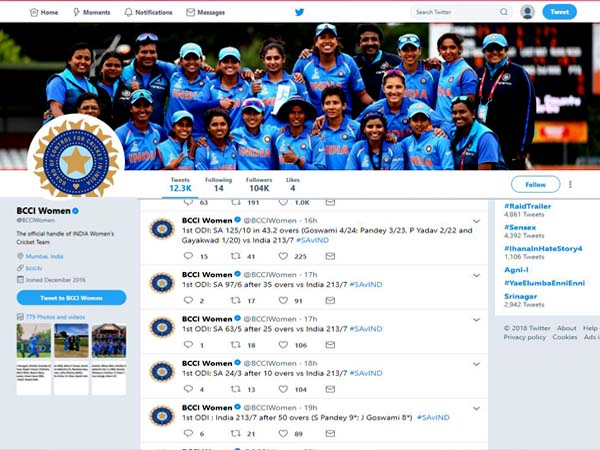The height and width of the screenshot is (450, 600).
Task: Go to Home in the top navigation
Action: (x=44, y=12)
